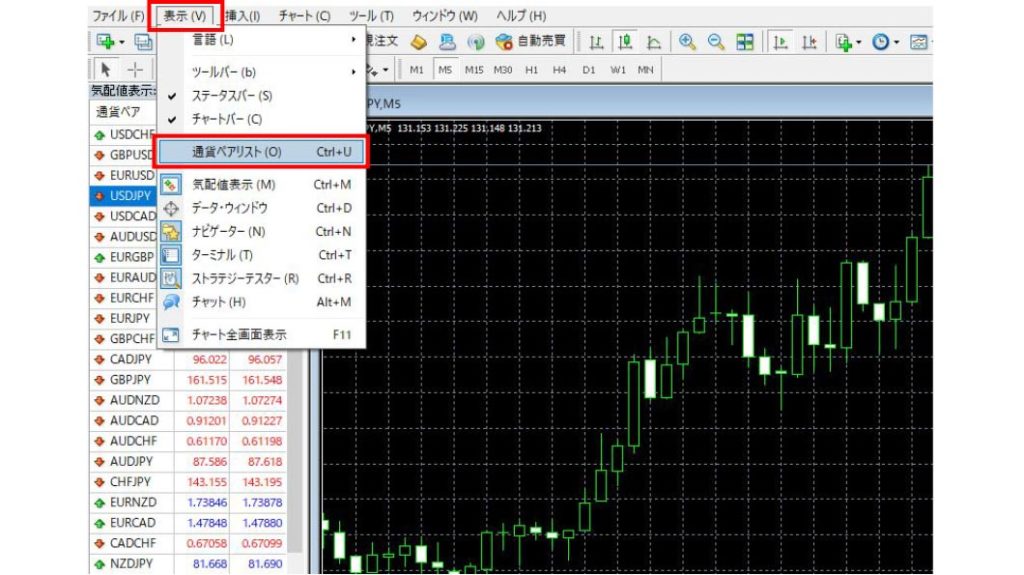The image size is (1024, 575).
Task: Switch chart to bar chart icon
Action: pyautogui.click(x=596, y=42)
